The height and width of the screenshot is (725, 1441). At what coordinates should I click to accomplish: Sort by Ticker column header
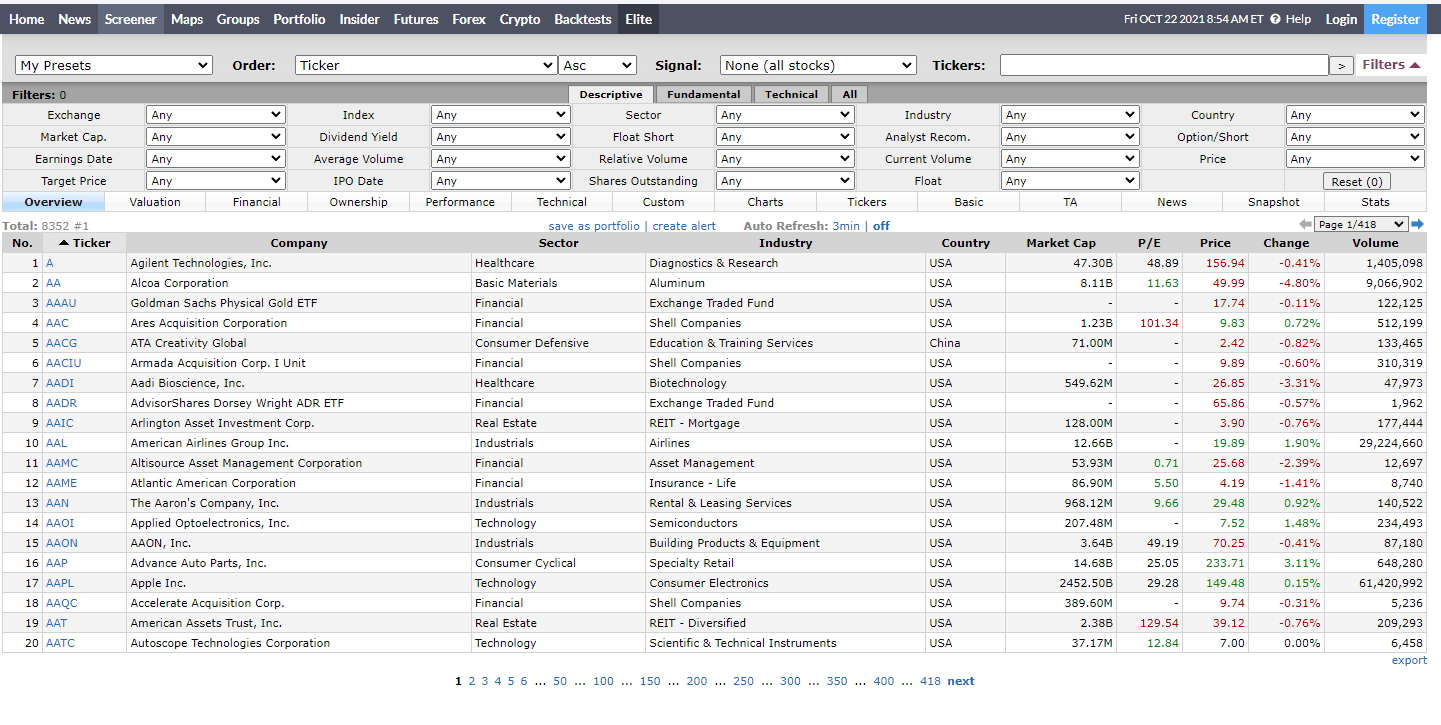(85, 243)
